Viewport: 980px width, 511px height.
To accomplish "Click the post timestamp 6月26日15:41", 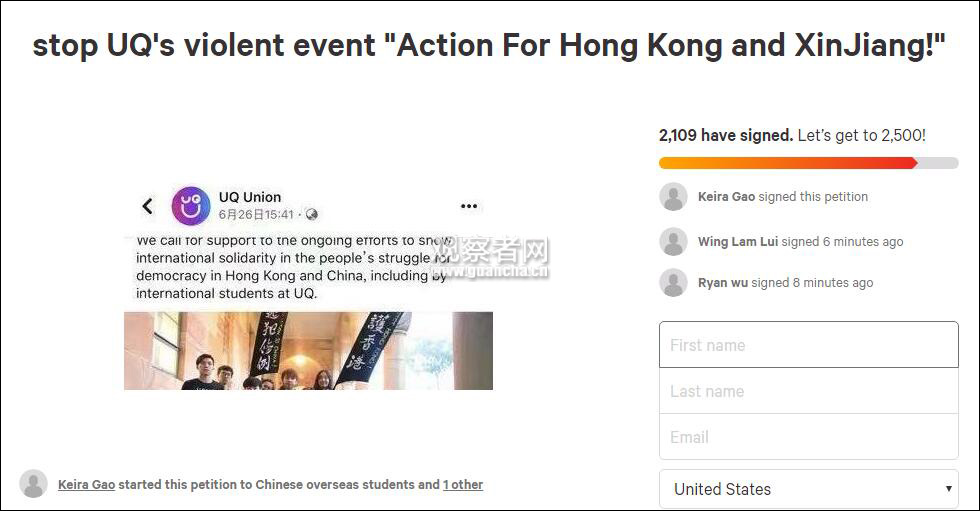I will click(256, 215).
